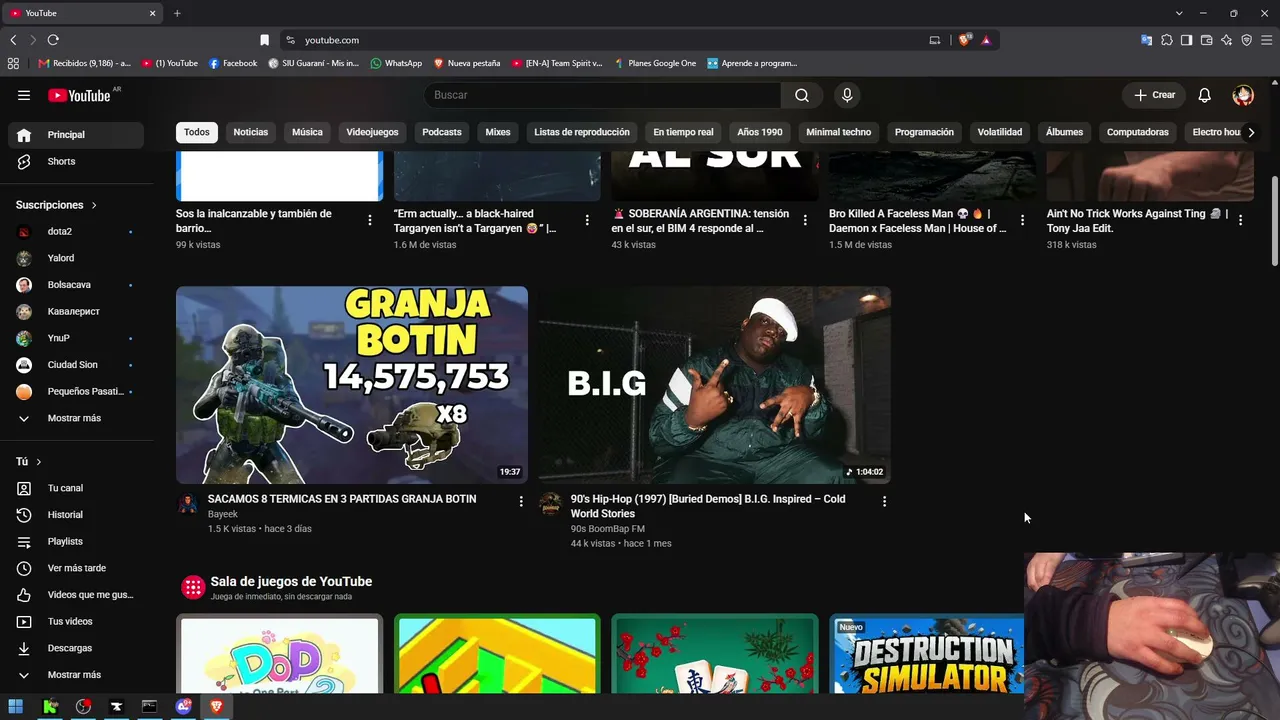Open the YouTube guide hamburger menu
The height and width of the screenshot is (720, 1280).
tap(24, 95)
